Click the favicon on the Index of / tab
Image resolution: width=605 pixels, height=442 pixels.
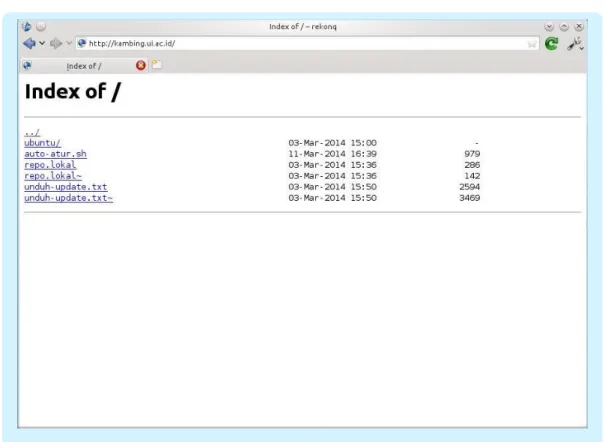coord(27,66)
